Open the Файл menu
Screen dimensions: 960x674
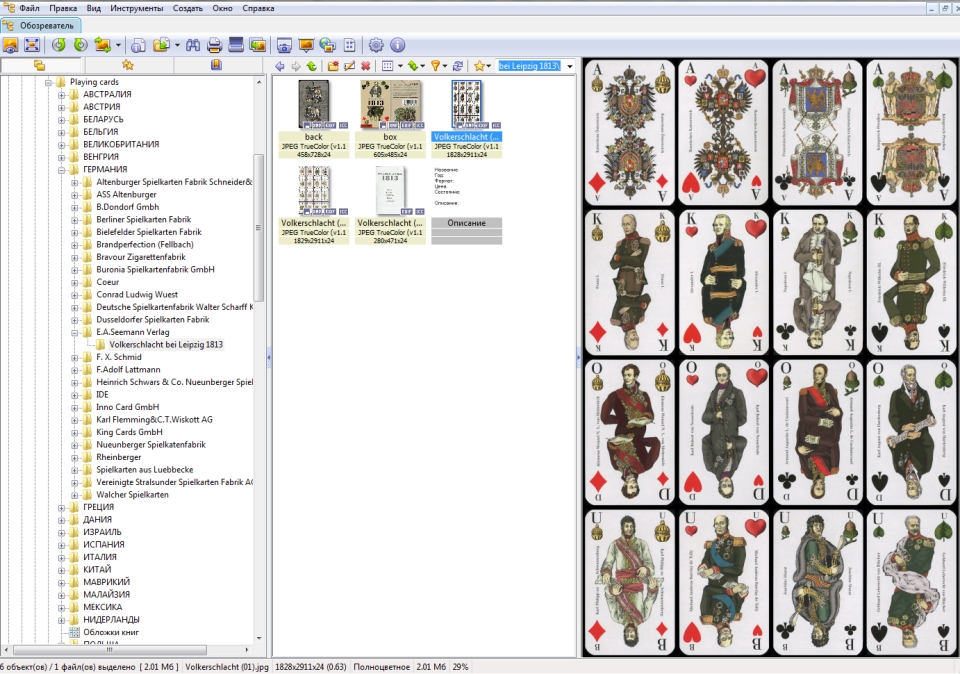point(29,9)
